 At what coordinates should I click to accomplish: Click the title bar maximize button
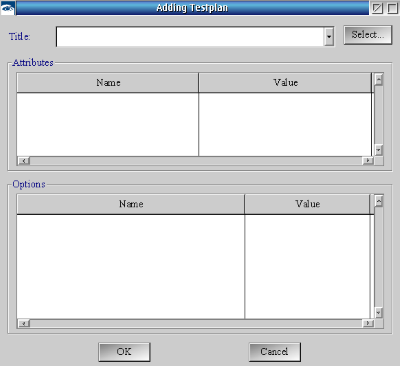392,8
